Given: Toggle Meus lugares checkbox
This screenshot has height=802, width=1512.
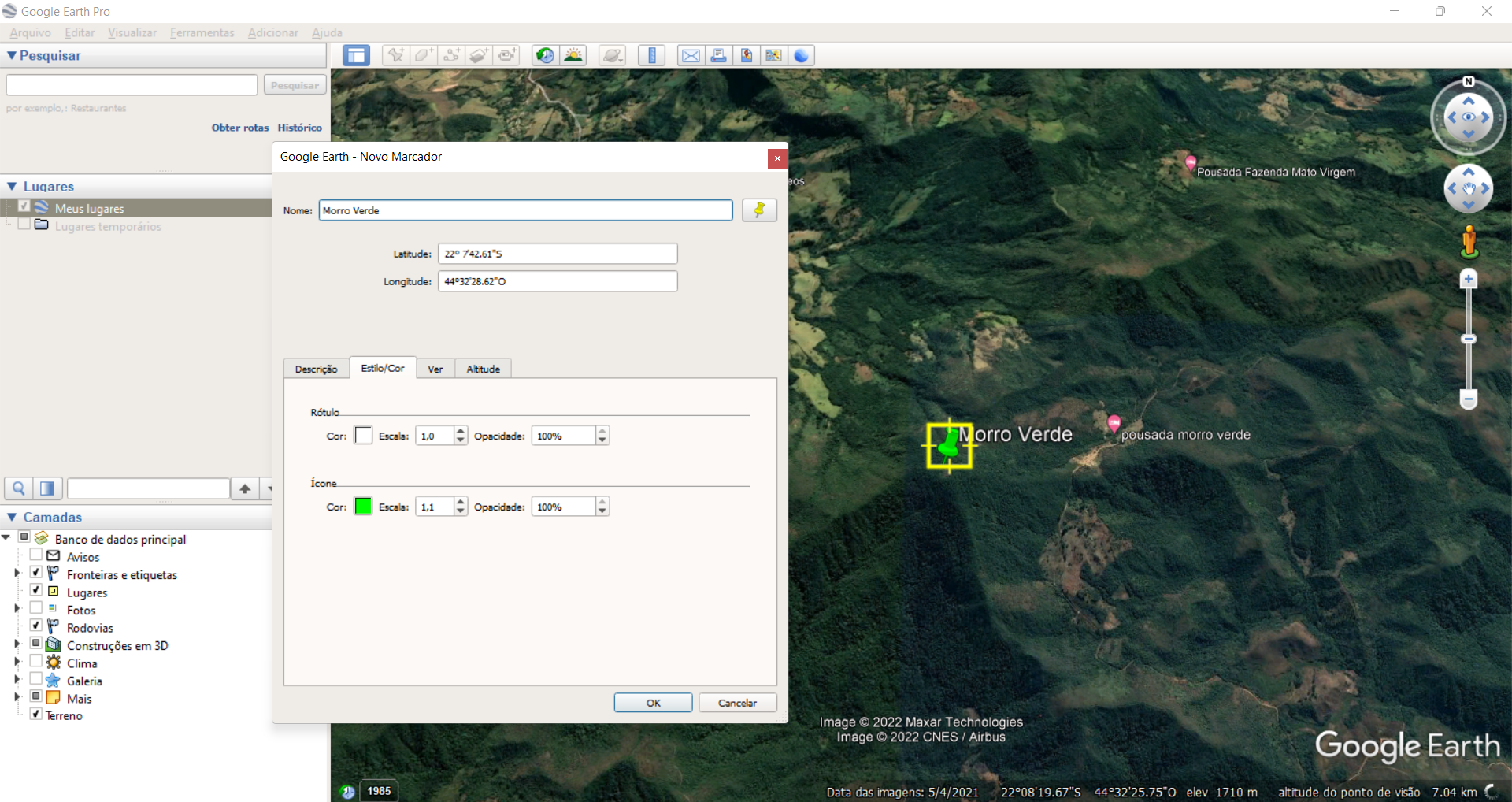Looking at the screenshot, I should coord(24,206).
